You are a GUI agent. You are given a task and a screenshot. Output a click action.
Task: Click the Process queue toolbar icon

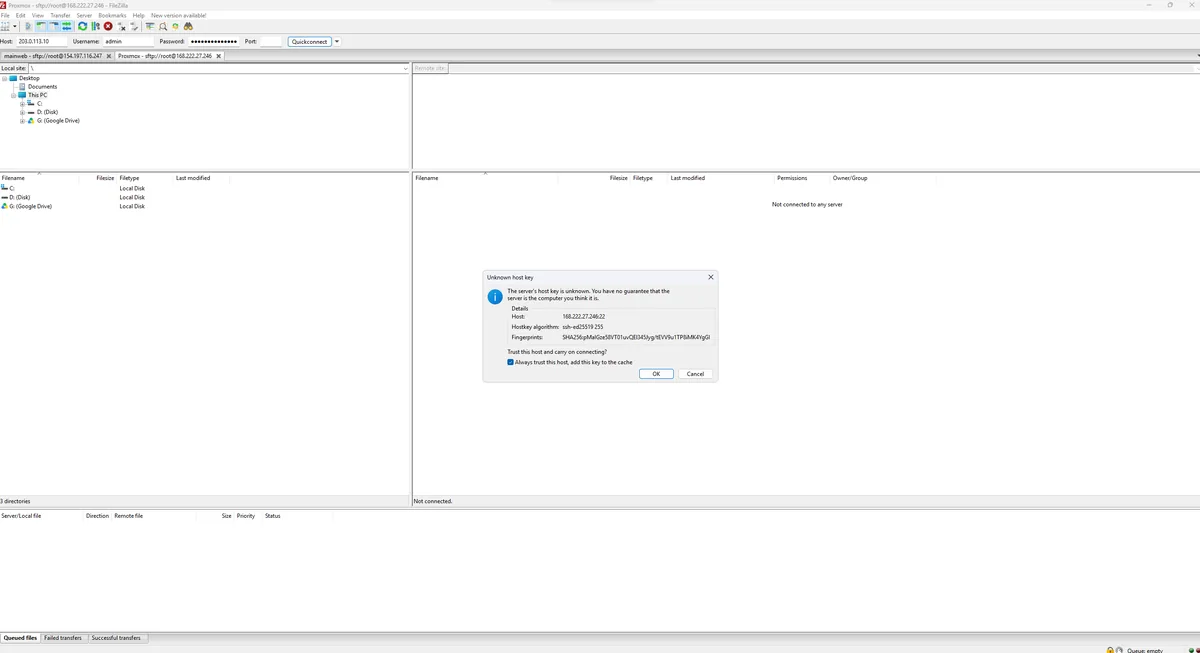click(x=95, y=26)
